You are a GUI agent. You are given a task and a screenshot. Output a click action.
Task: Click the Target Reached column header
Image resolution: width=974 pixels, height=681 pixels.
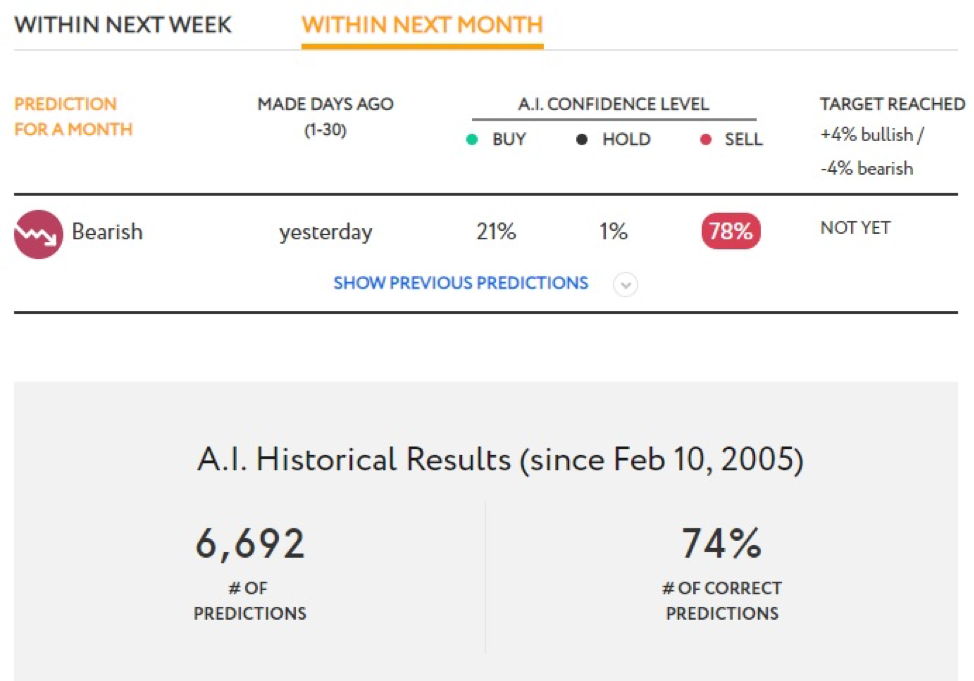[x=893, y=104]
